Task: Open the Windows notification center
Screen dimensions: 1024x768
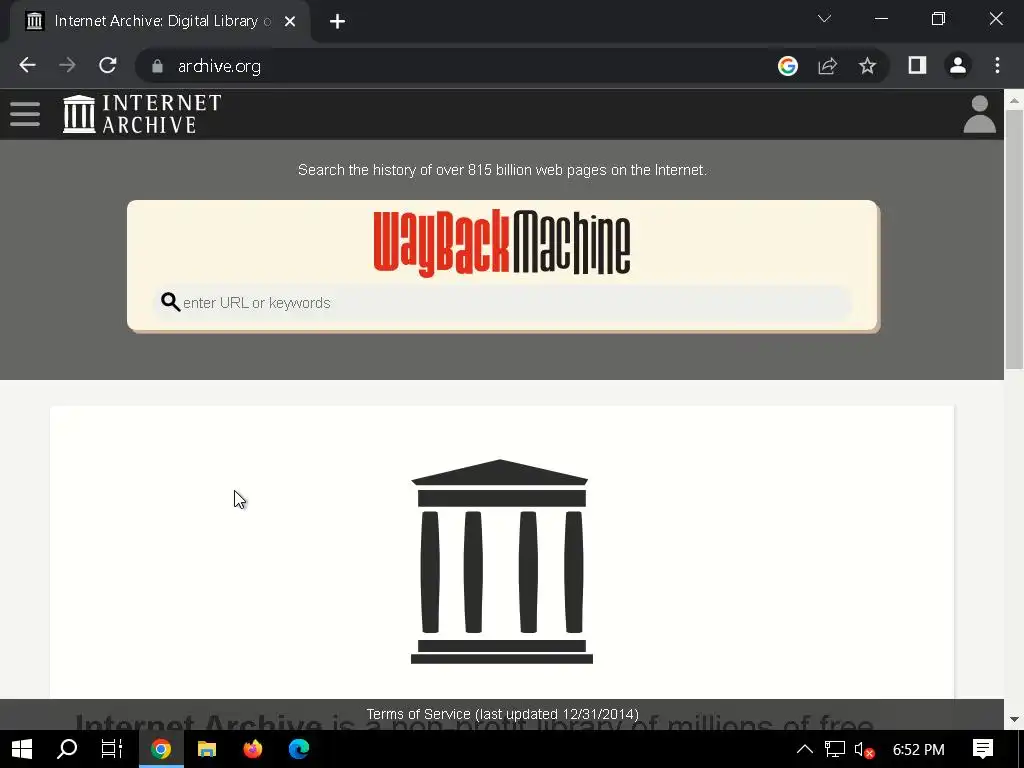Action: click(983, 749)
